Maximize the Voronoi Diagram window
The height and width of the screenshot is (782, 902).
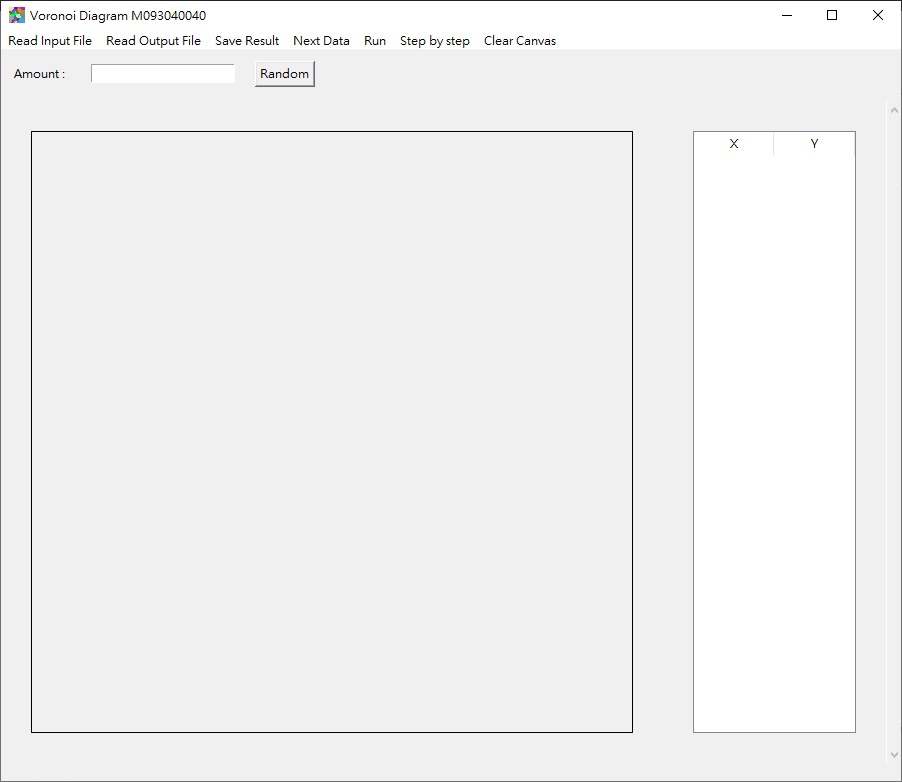point(832,16)
